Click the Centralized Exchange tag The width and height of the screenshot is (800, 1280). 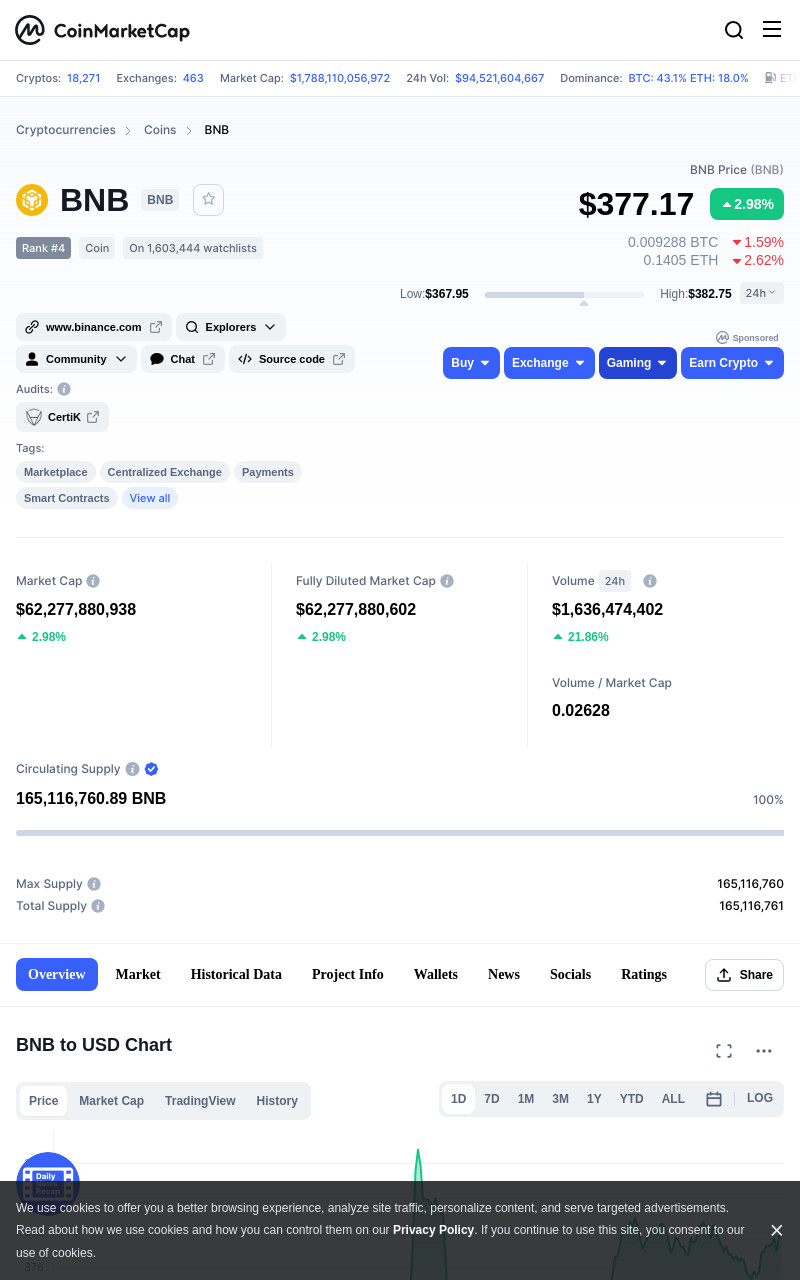point(165,472)
